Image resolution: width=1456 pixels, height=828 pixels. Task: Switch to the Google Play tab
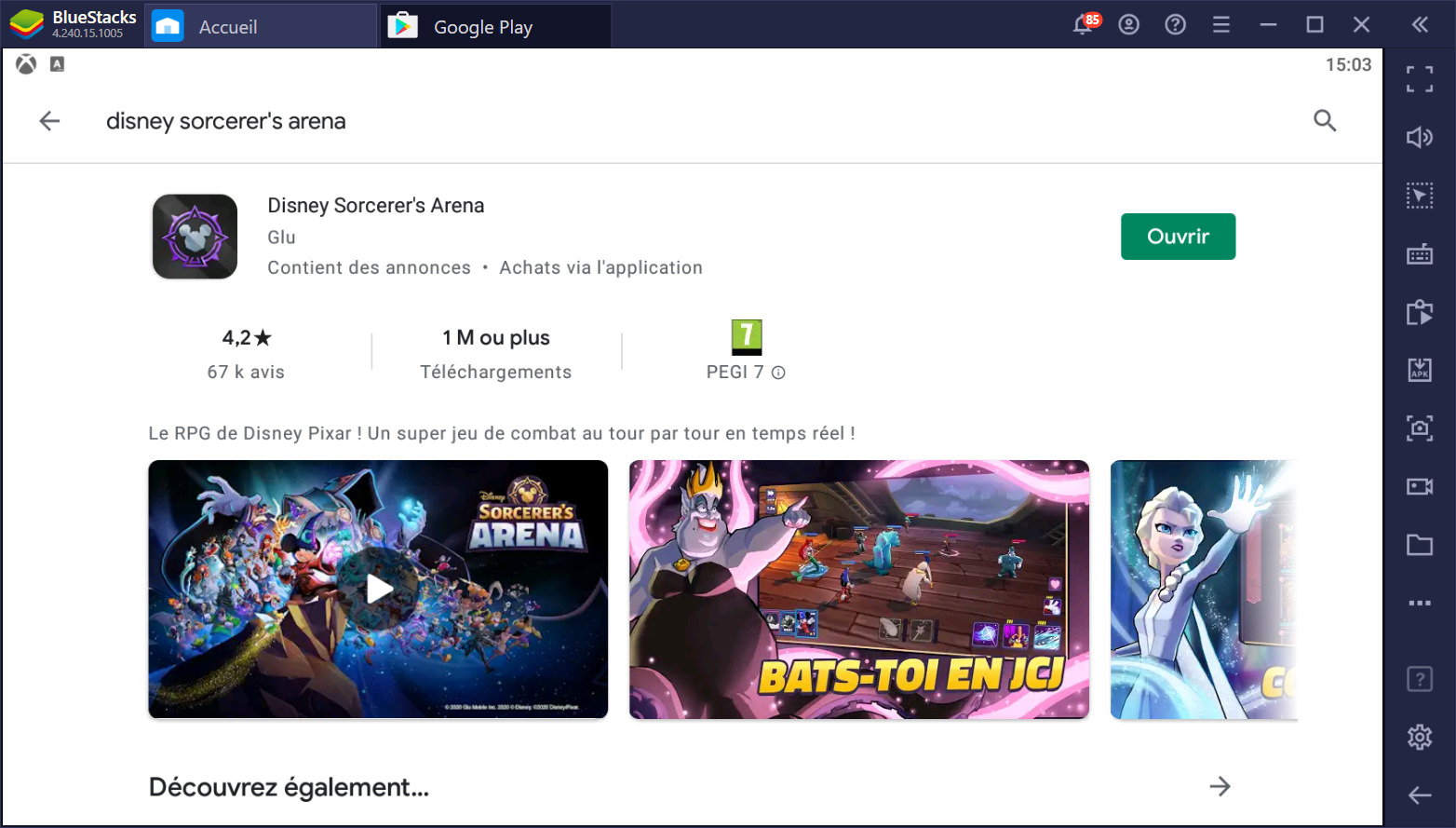[x=495, y=26]
